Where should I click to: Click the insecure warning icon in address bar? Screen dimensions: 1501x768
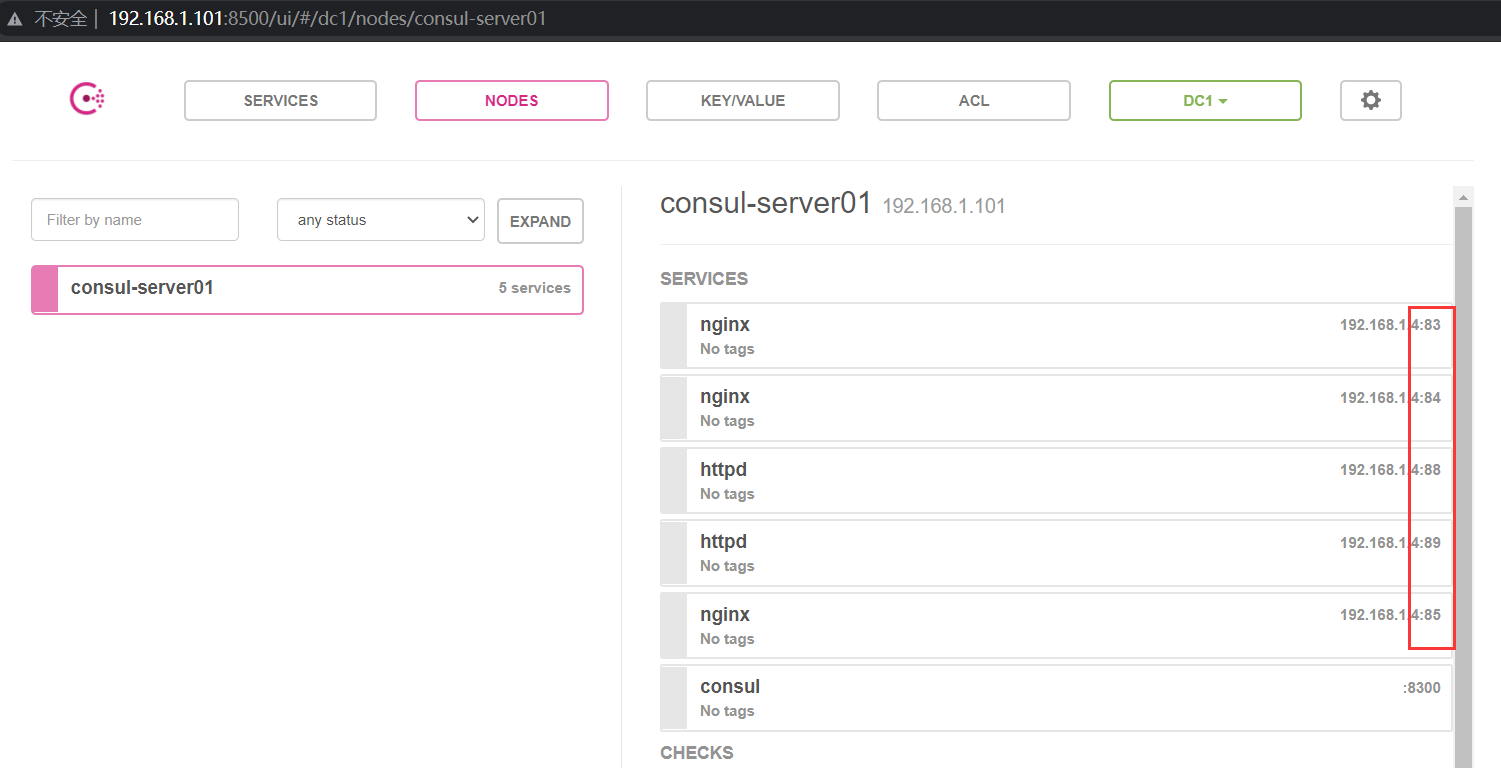[x=15, y=19]
